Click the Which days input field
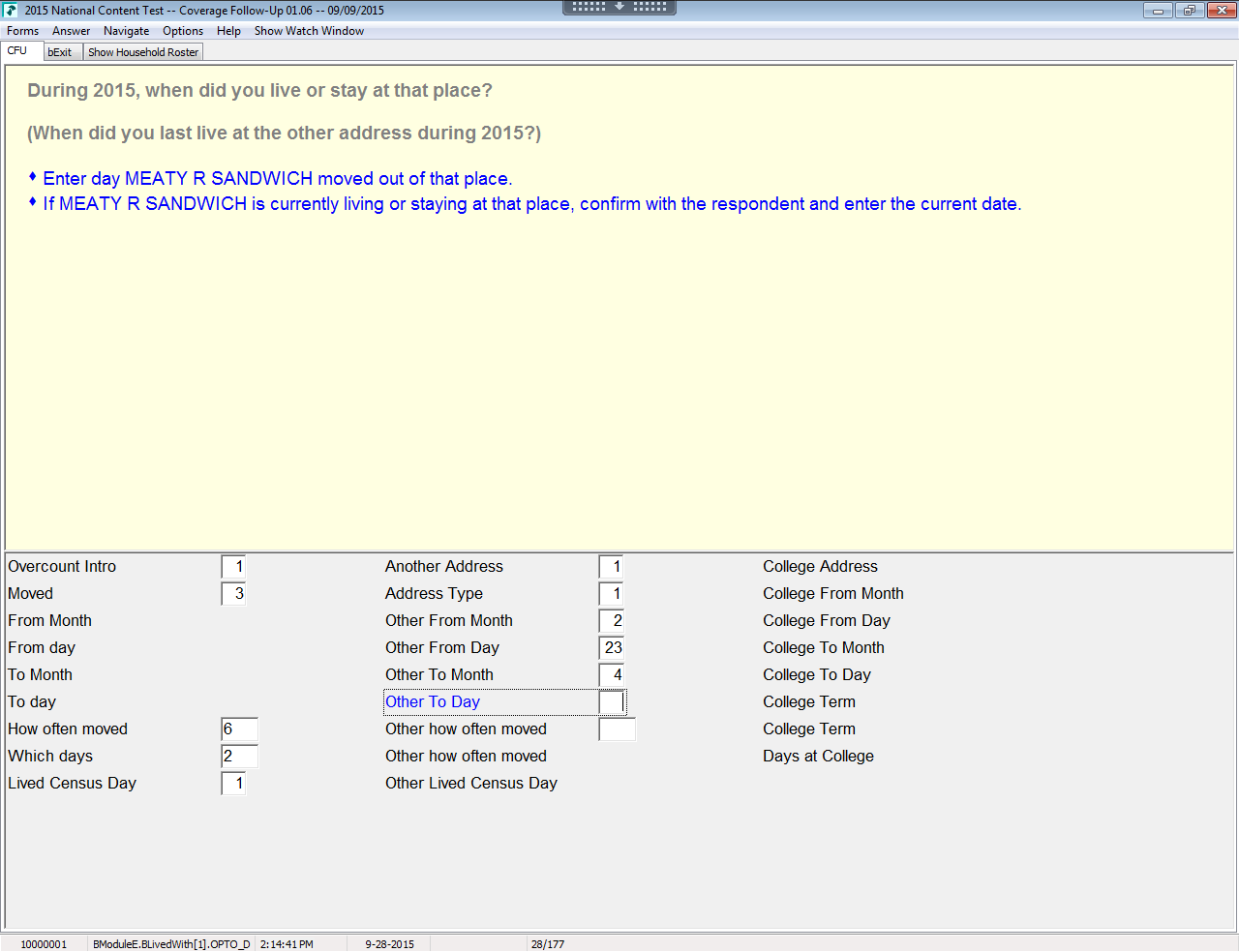Screen dimensions: 1239x952 click(239, 757)
